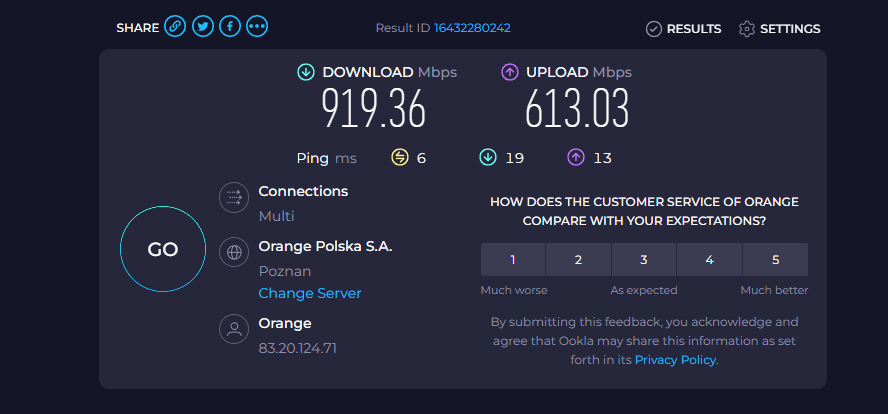Image resolution: width=888 pixels, height=414 pixels.
Task: Click the server globe icon
Action: click(234, 253)
